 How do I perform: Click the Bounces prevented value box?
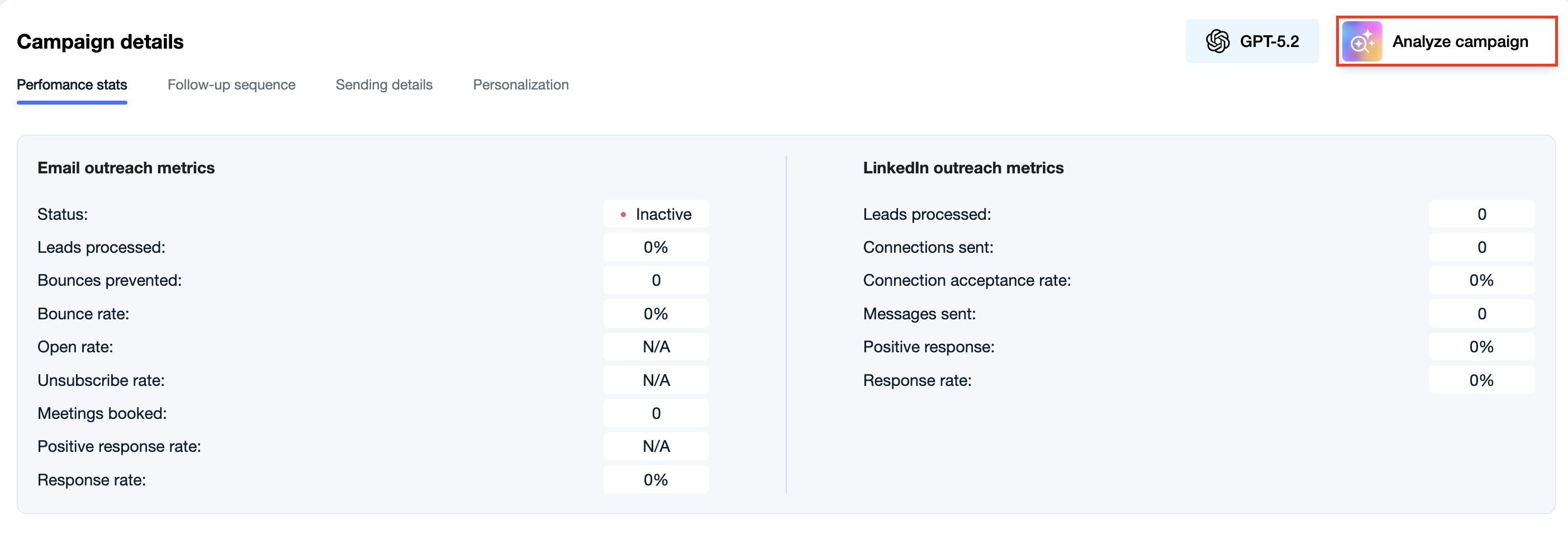click(x=656, y=281)
